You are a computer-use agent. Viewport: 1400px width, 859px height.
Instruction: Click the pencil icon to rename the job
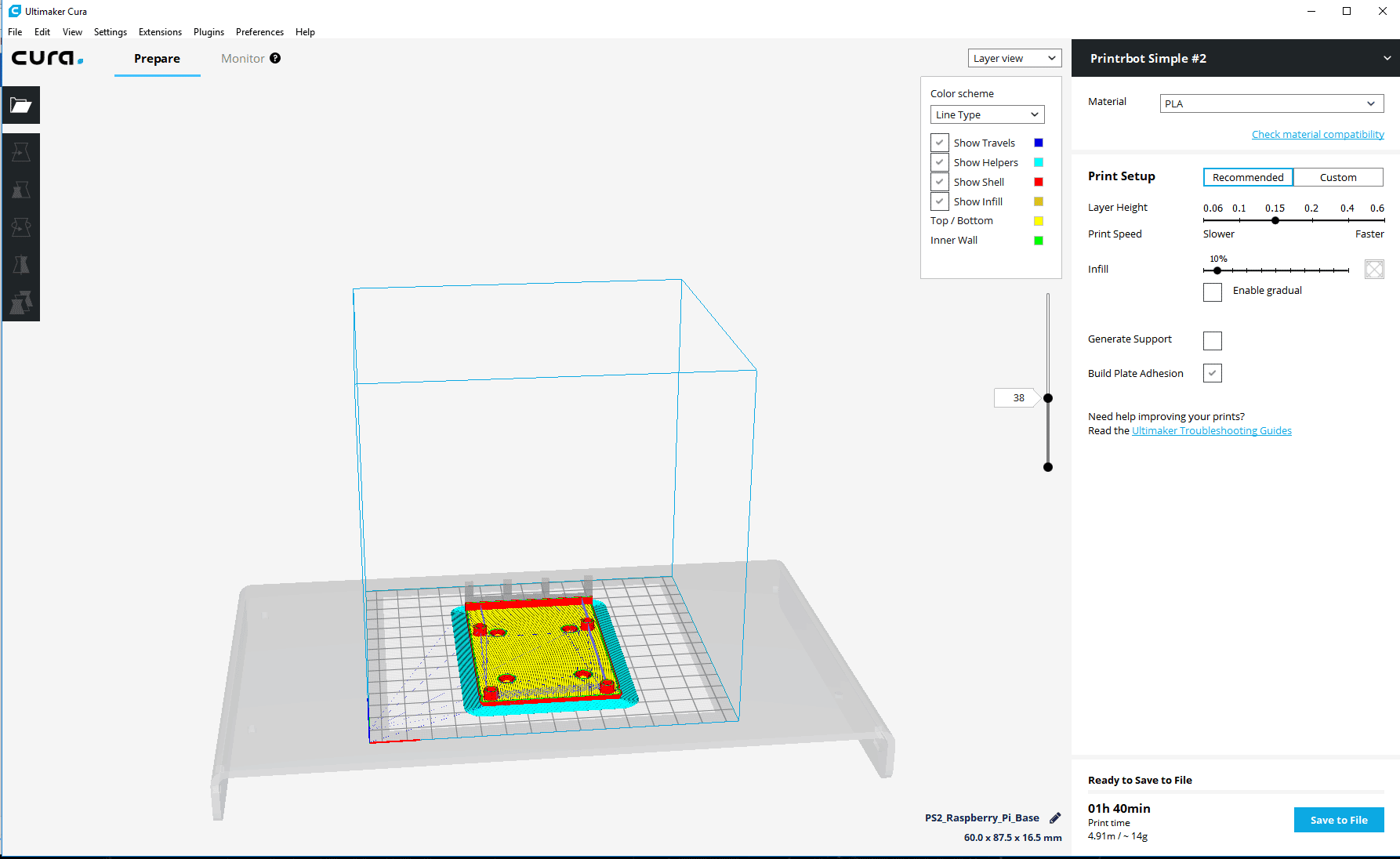click(1055, 817)
